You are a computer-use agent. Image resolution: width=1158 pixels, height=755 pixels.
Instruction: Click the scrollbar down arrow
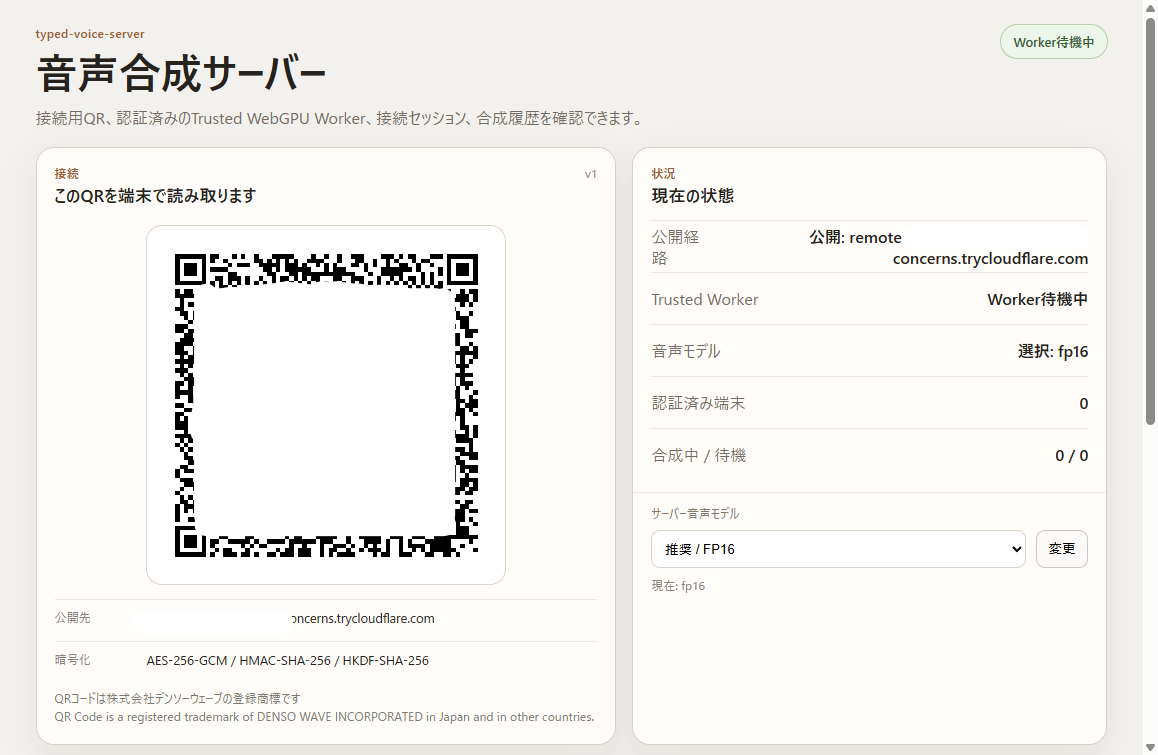pos(1150,748)
